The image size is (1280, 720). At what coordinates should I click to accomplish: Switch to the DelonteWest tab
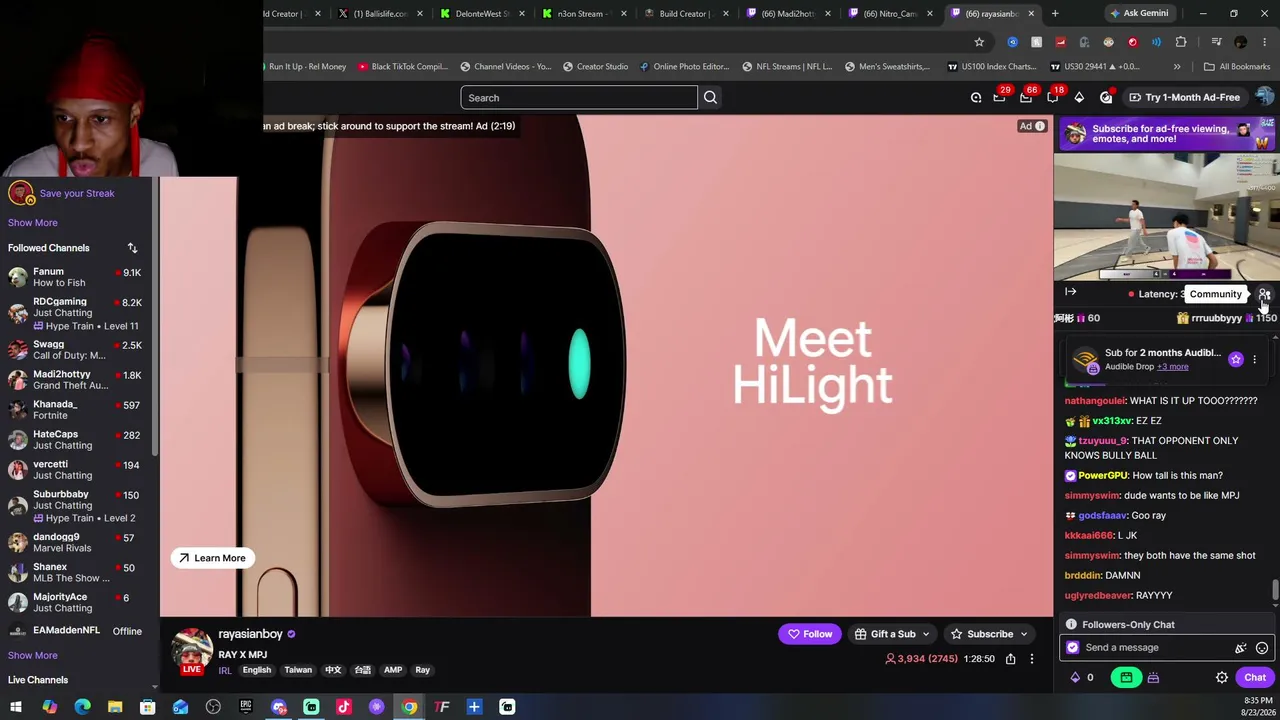tap(481, 14)
